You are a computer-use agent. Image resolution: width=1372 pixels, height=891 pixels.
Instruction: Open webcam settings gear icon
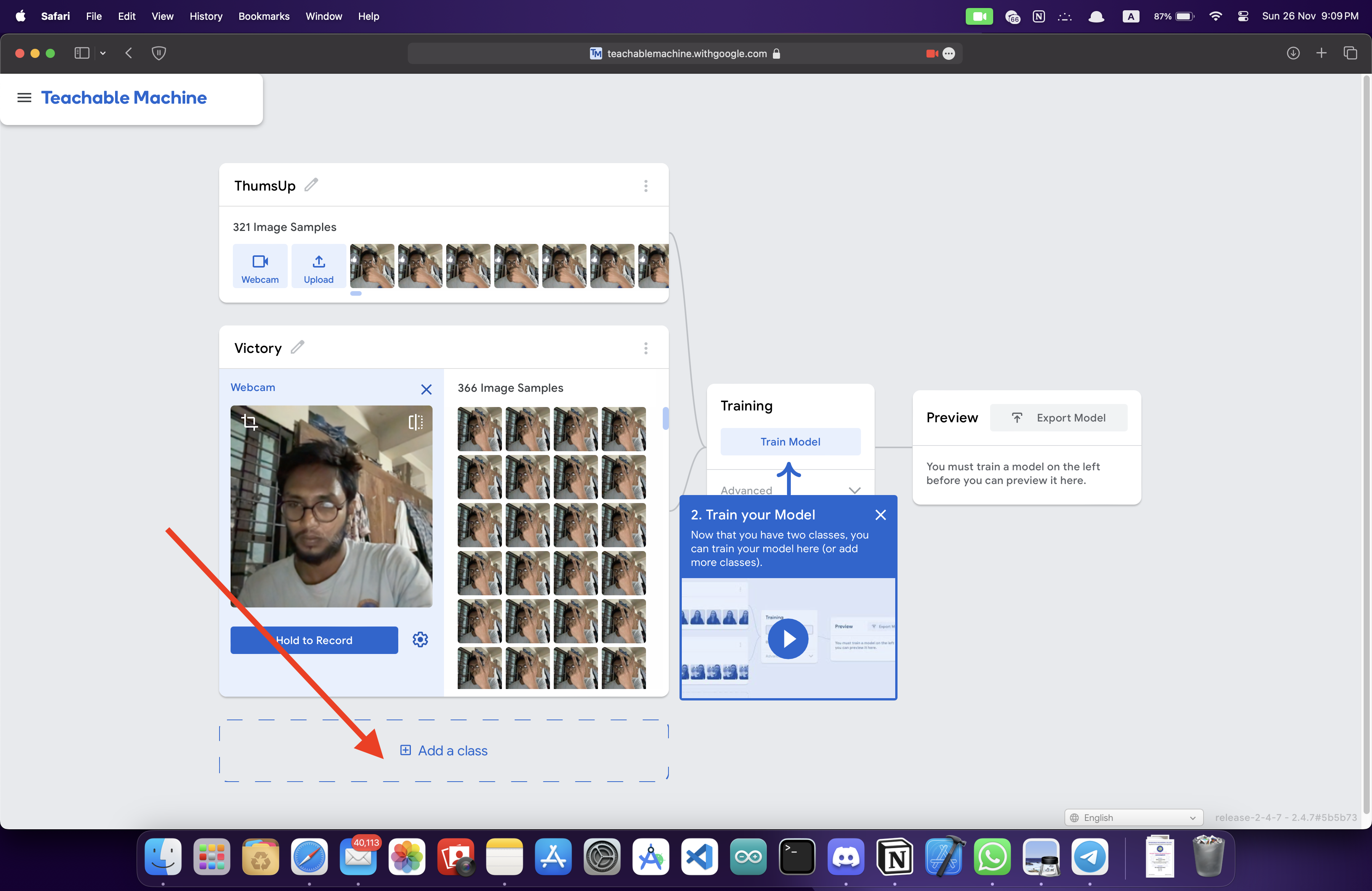(x=420, y=640)
